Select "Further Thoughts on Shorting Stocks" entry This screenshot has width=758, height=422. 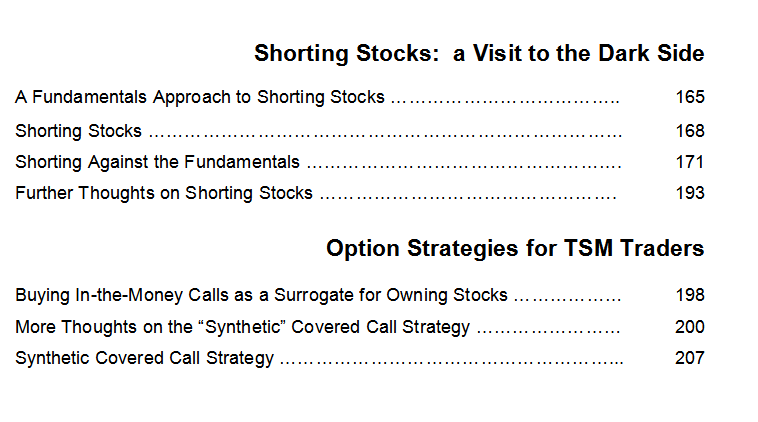[x=164, y=193]
